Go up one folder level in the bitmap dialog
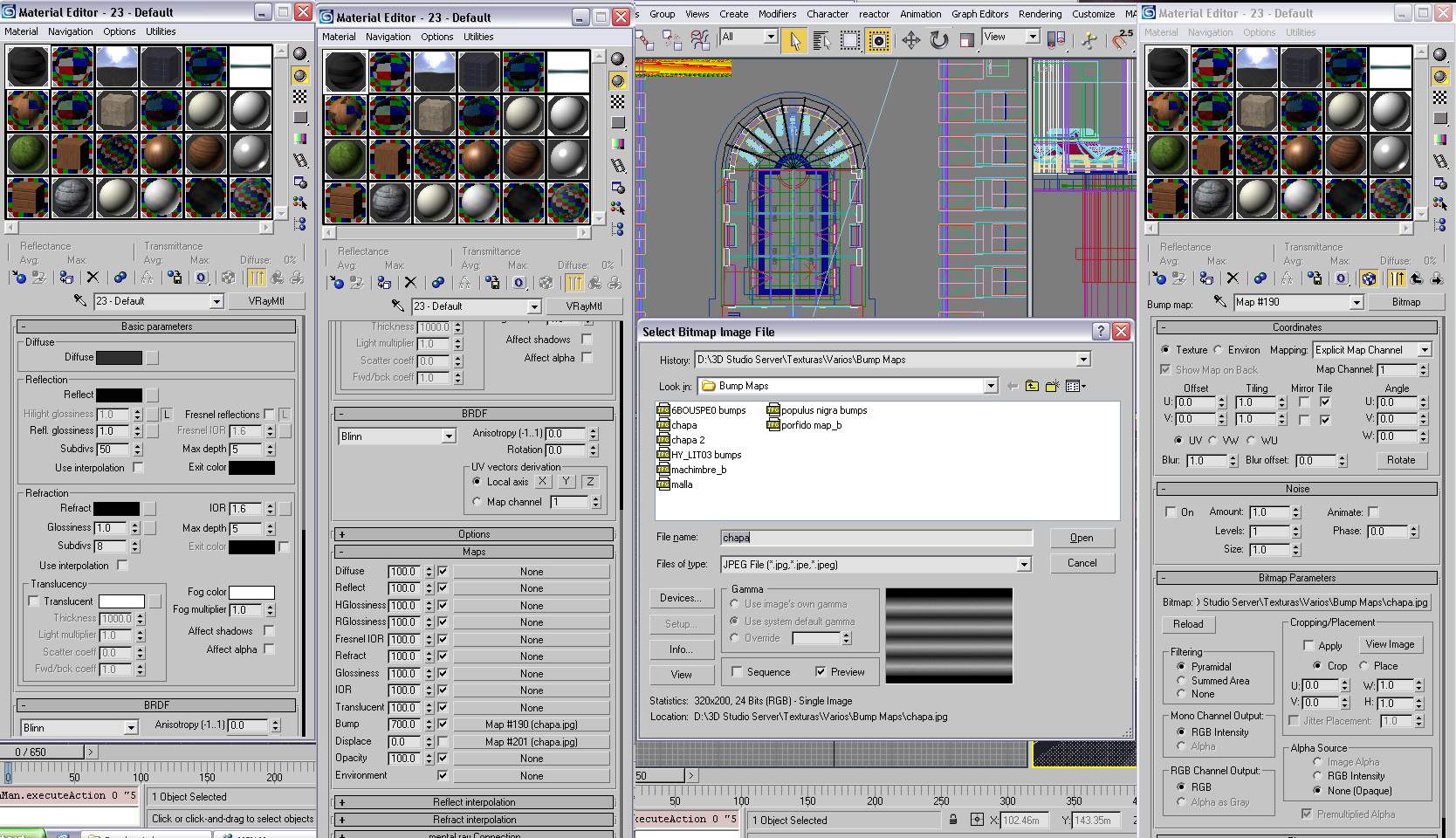 [x=1032, y=386]
